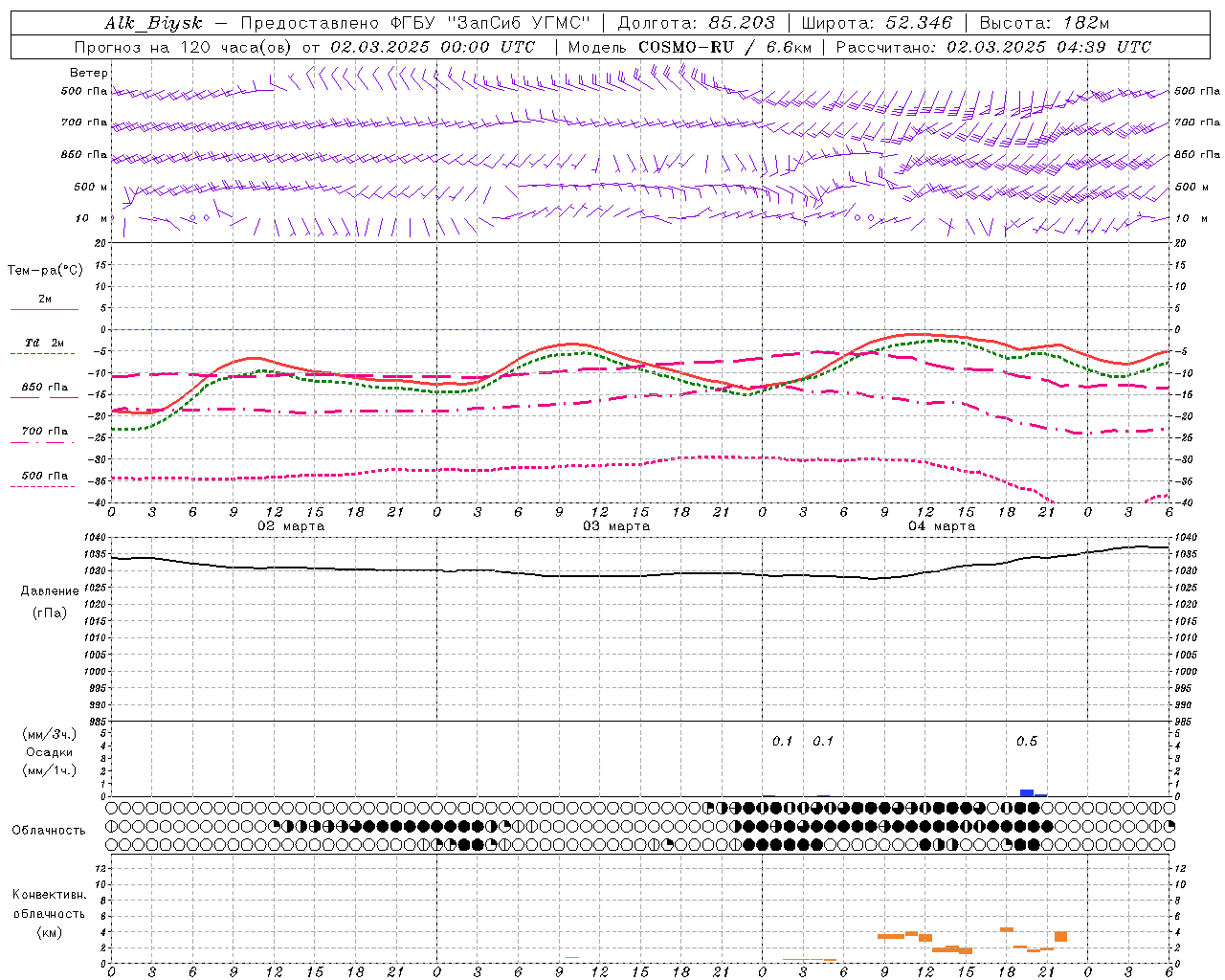Viewport: 1225px width, 980px height.
Task: Click the blue precipitation bar
Action: (1027, 792)
